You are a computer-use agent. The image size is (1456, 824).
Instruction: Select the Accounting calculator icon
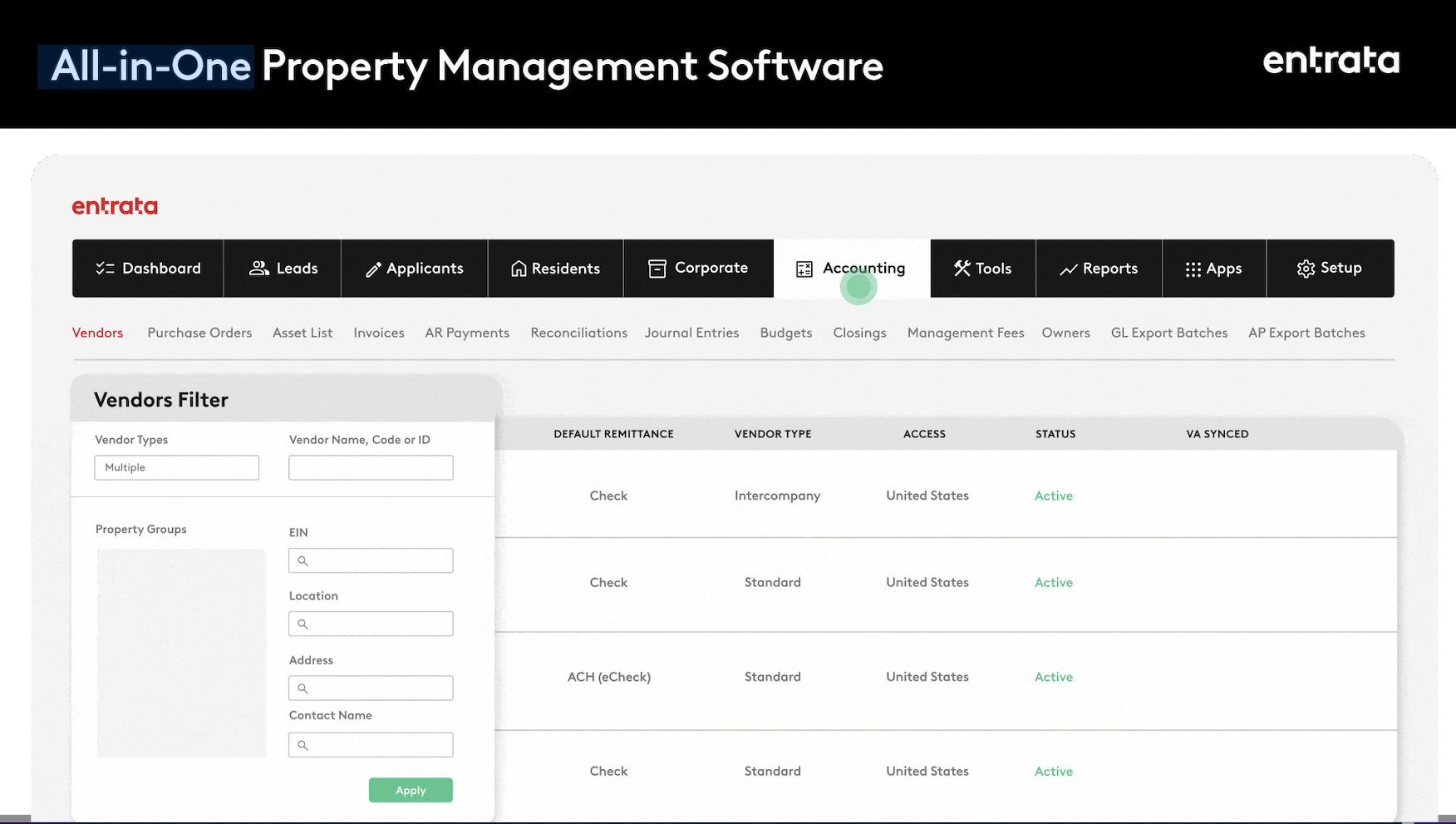[x=803, y=268]
